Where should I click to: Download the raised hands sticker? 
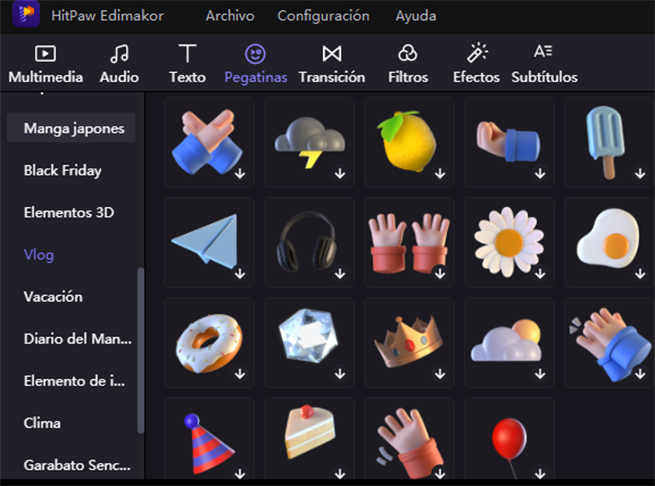coord(440,274)
